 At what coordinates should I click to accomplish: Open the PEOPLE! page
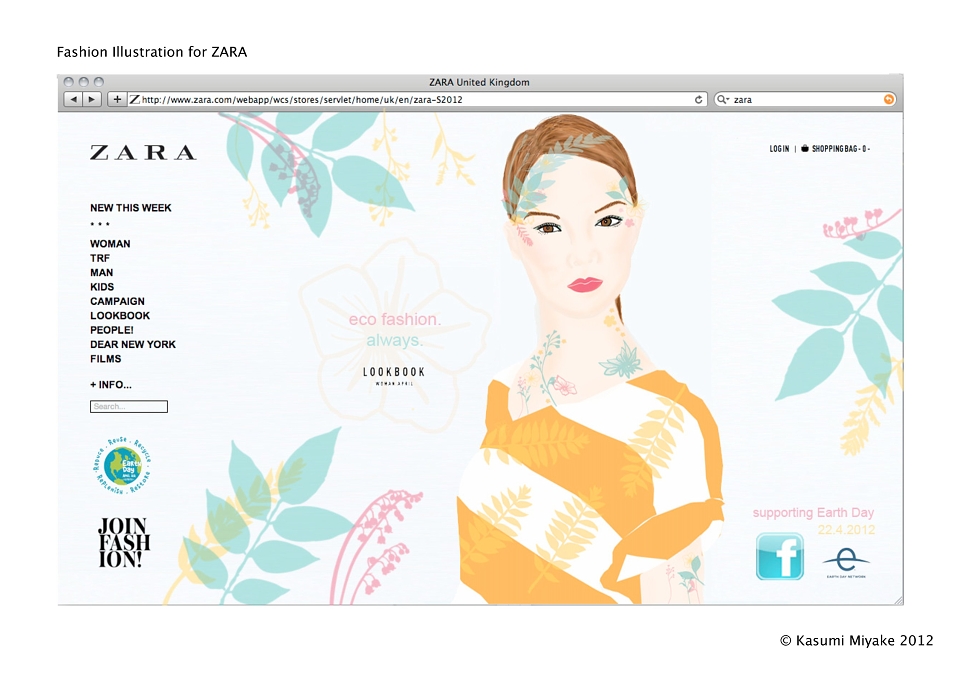pos(111,330)
